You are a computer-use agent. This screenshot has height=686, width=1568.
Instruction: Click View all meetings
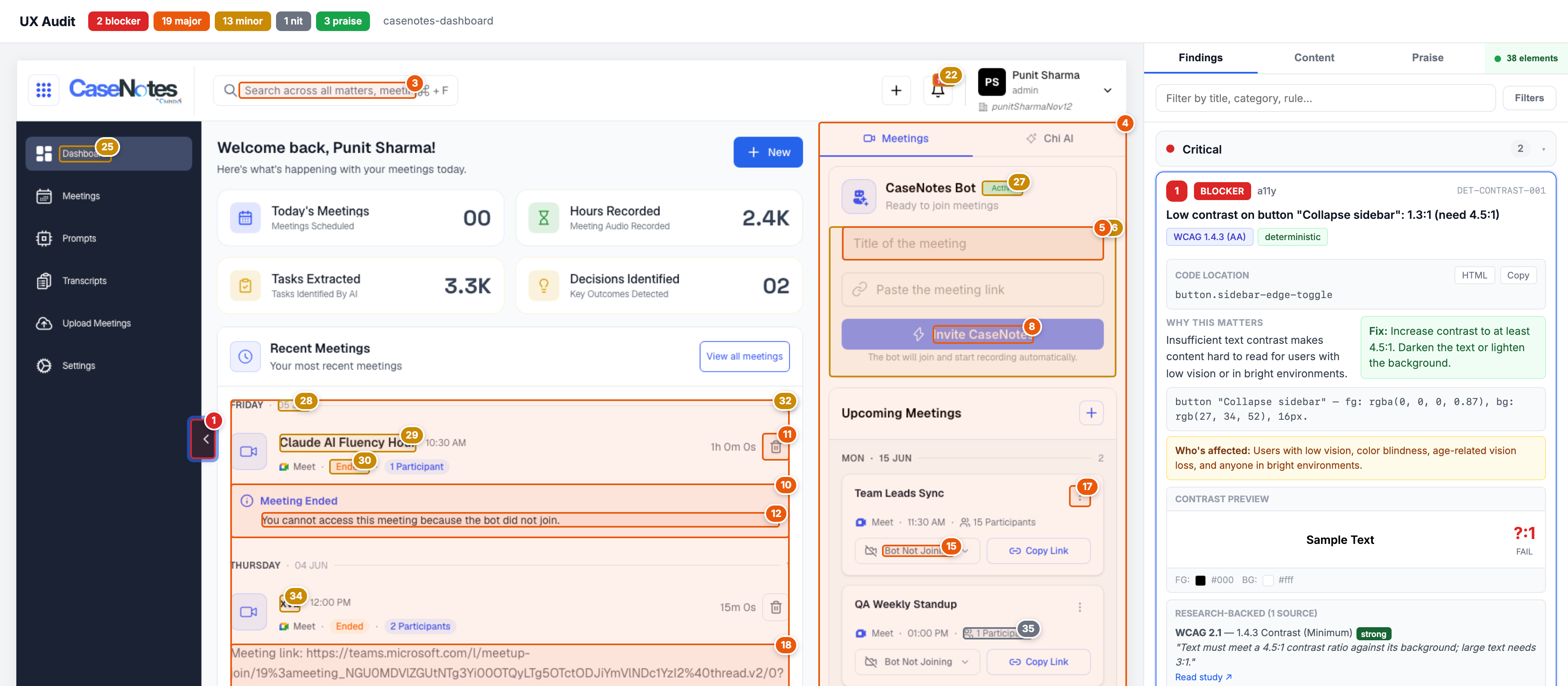(x=744, y=357)
